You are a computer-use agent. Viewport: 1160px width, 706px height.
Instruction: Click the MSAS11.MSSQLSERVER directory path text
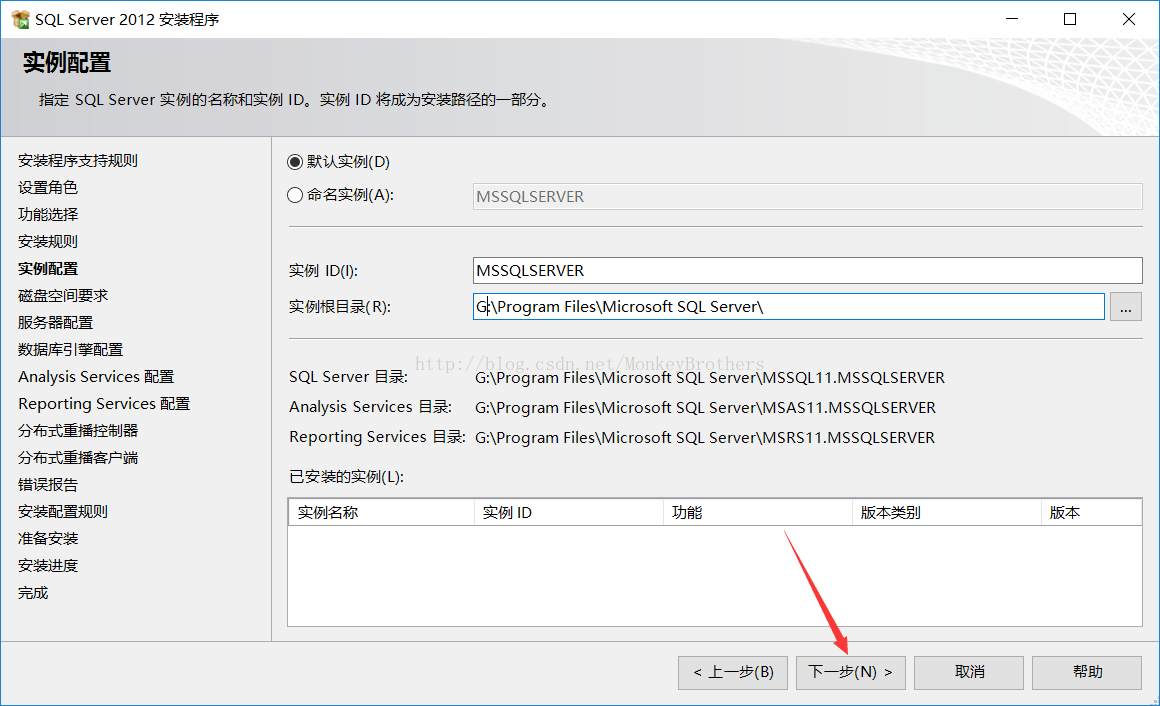[x=705, y=408]
